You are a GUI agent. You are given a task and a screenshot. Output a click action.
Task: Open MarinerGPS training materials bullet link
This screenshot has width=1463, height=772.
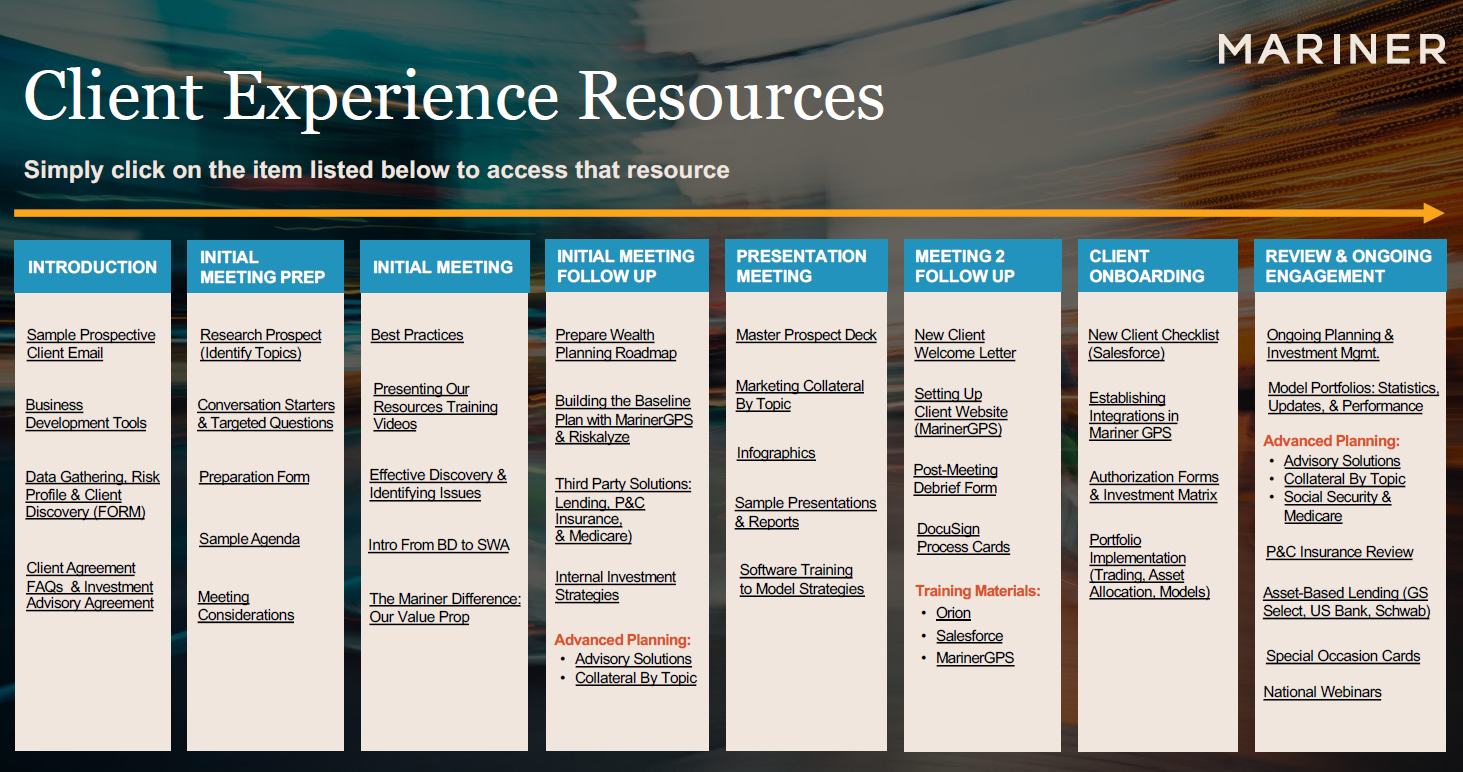click(975, 658)
